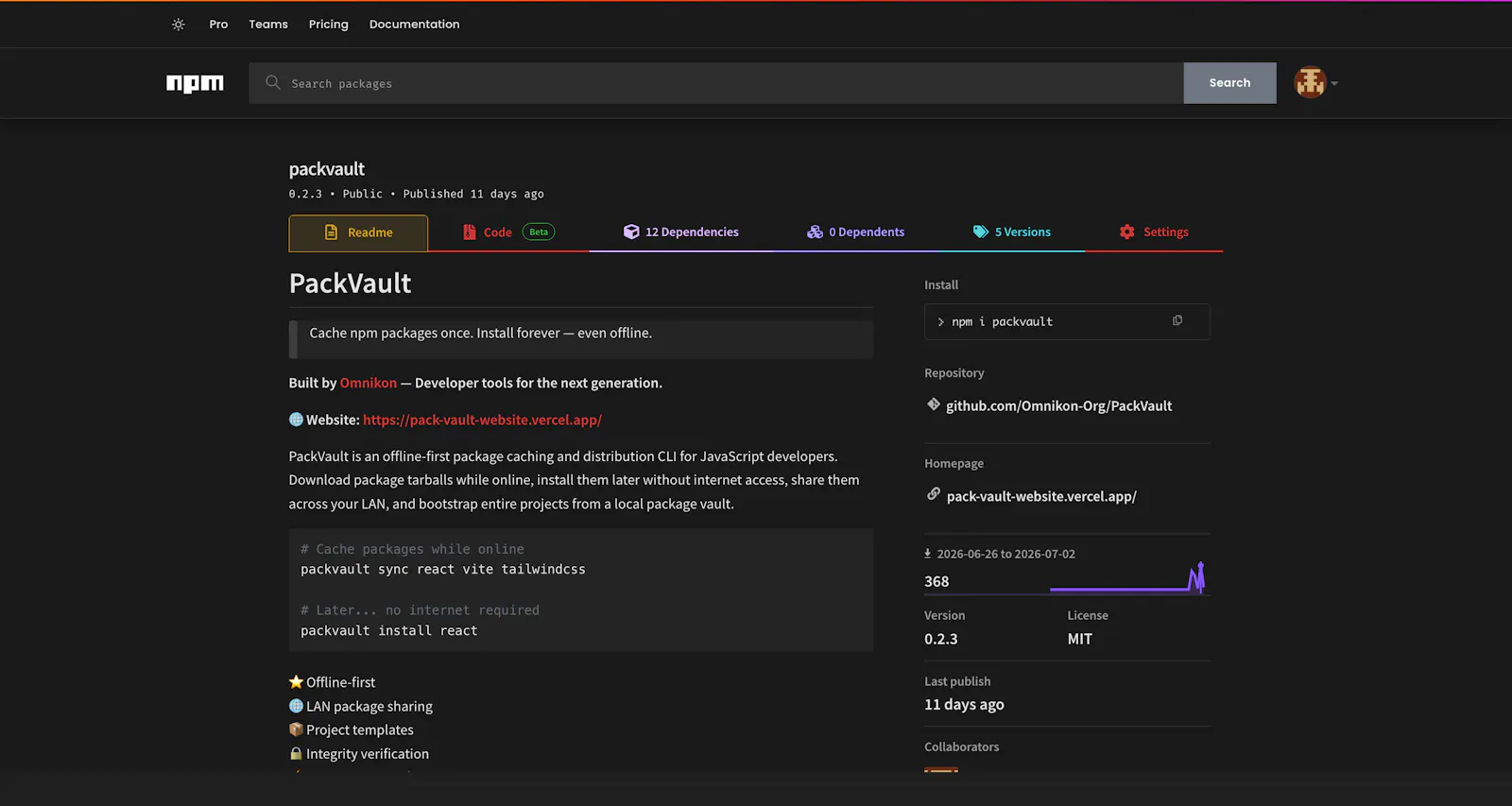Image resolution: width=1512 pixels, height=806 pixels.
Task: Click the Dependencies cube icon
Action: coord(631,232)
